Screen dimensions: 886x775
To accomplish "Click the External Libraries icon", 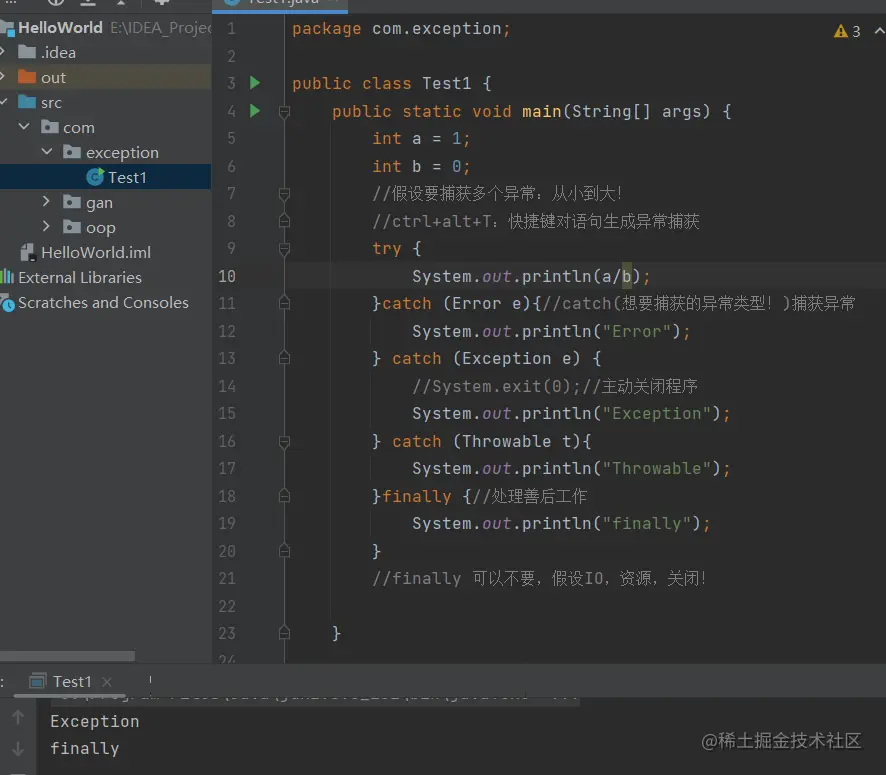I will [7, 277].
